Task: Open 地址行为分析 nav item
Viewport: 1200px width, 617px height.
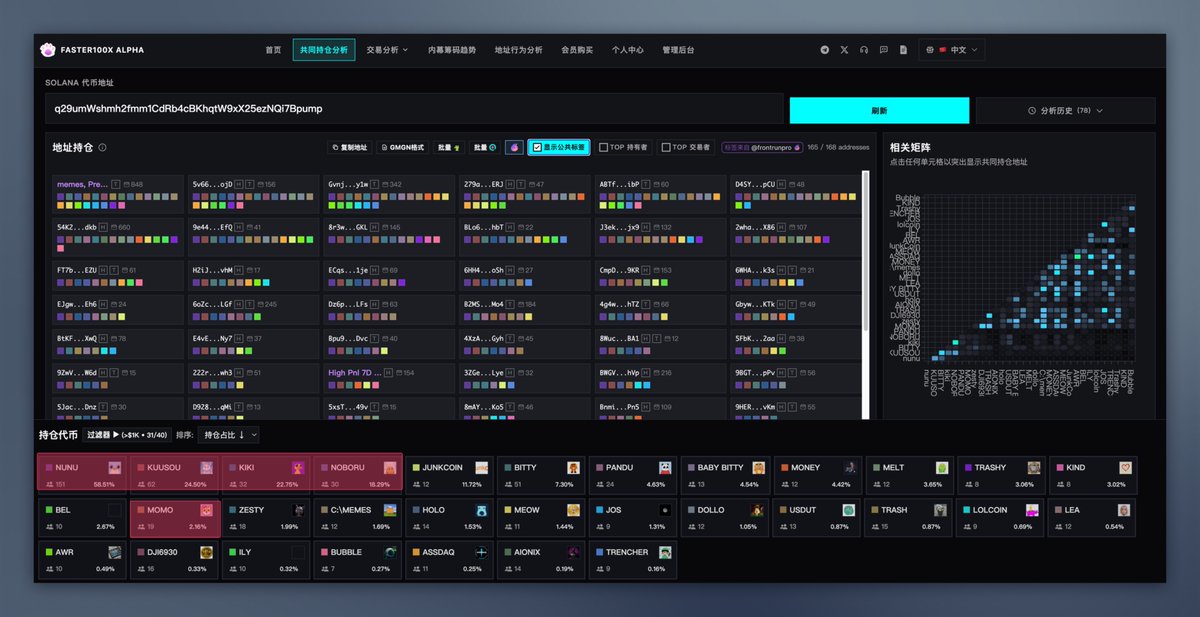Action: pos(519,49)
